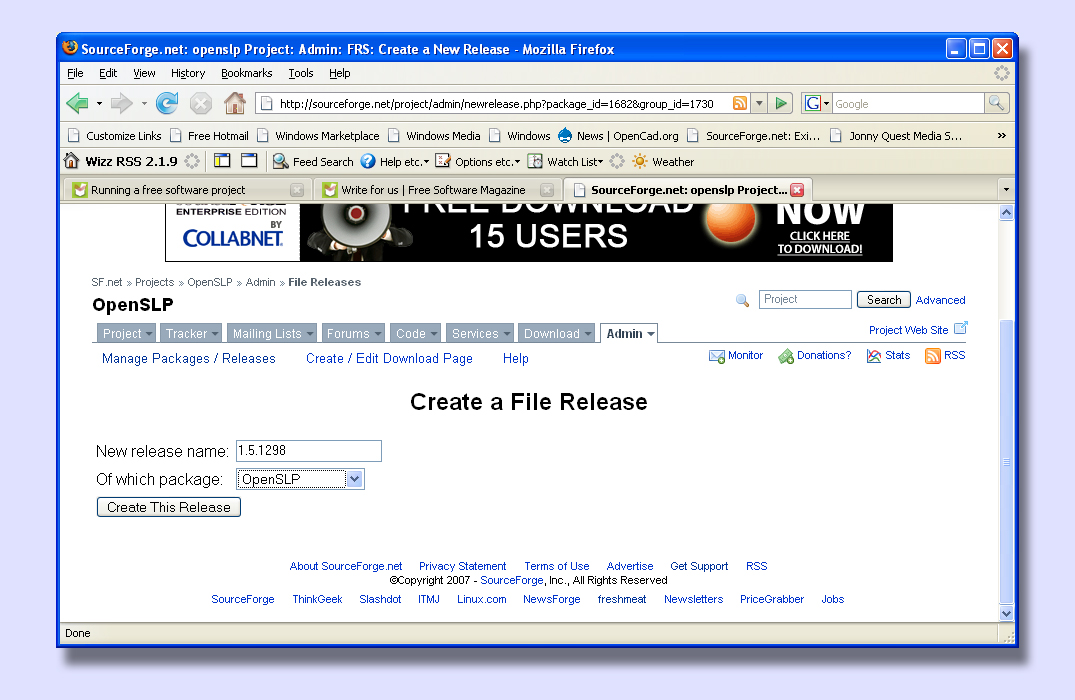Open the Tracker navigation tab
The image size is (1075, 700).
(x=191, y=333)
